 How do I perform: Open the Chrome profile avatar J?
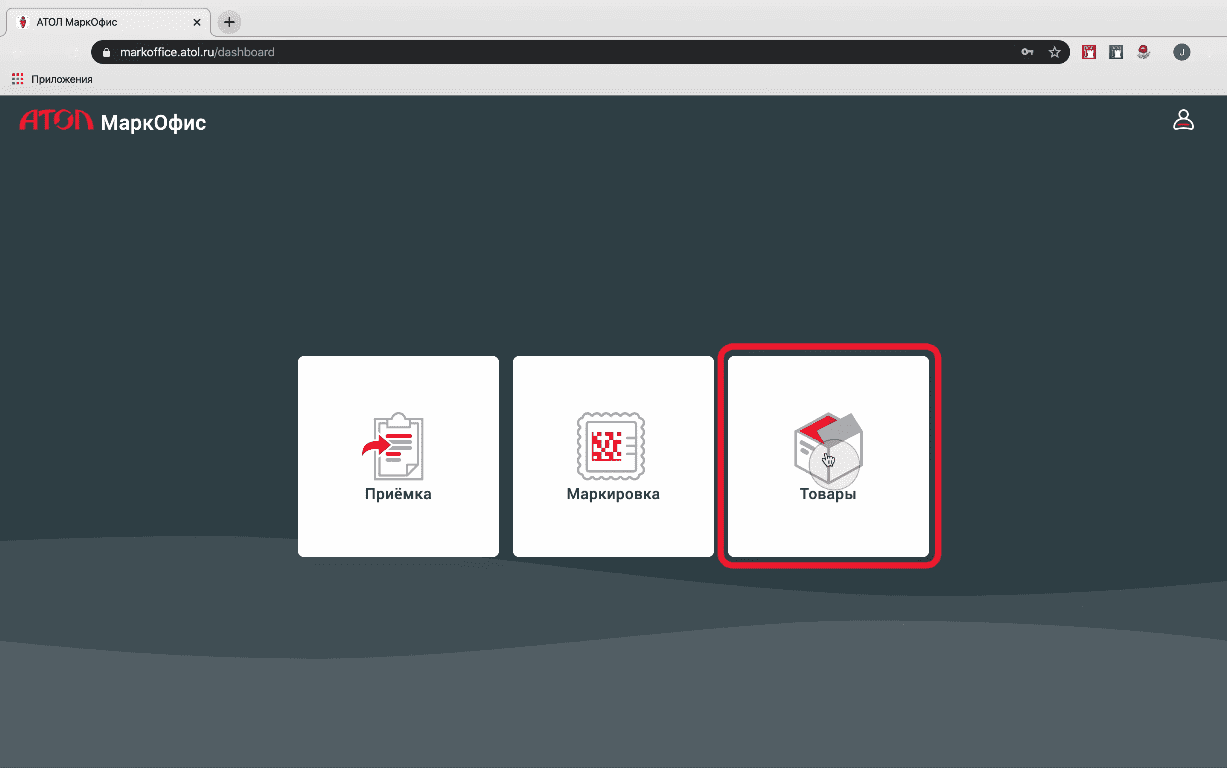tap(1182, 52)
